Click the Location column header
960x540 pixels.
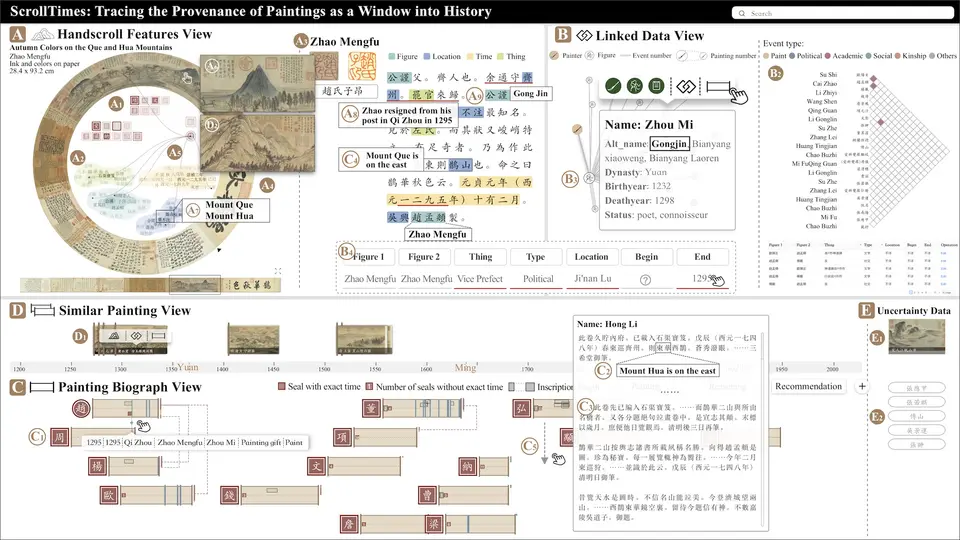click(591, 257)
